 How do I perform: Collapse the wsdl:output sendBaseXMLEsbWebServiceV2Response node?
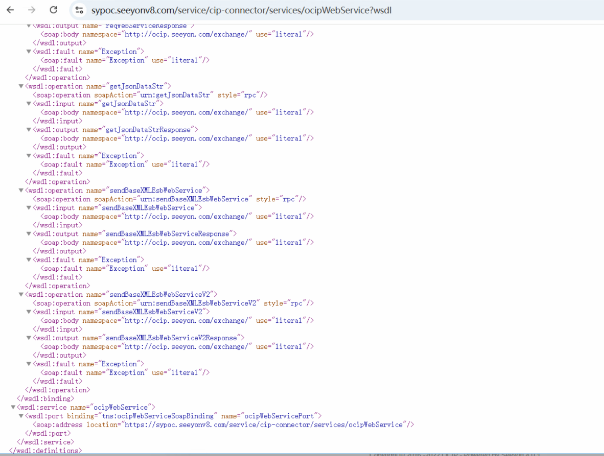coord(29,337)
